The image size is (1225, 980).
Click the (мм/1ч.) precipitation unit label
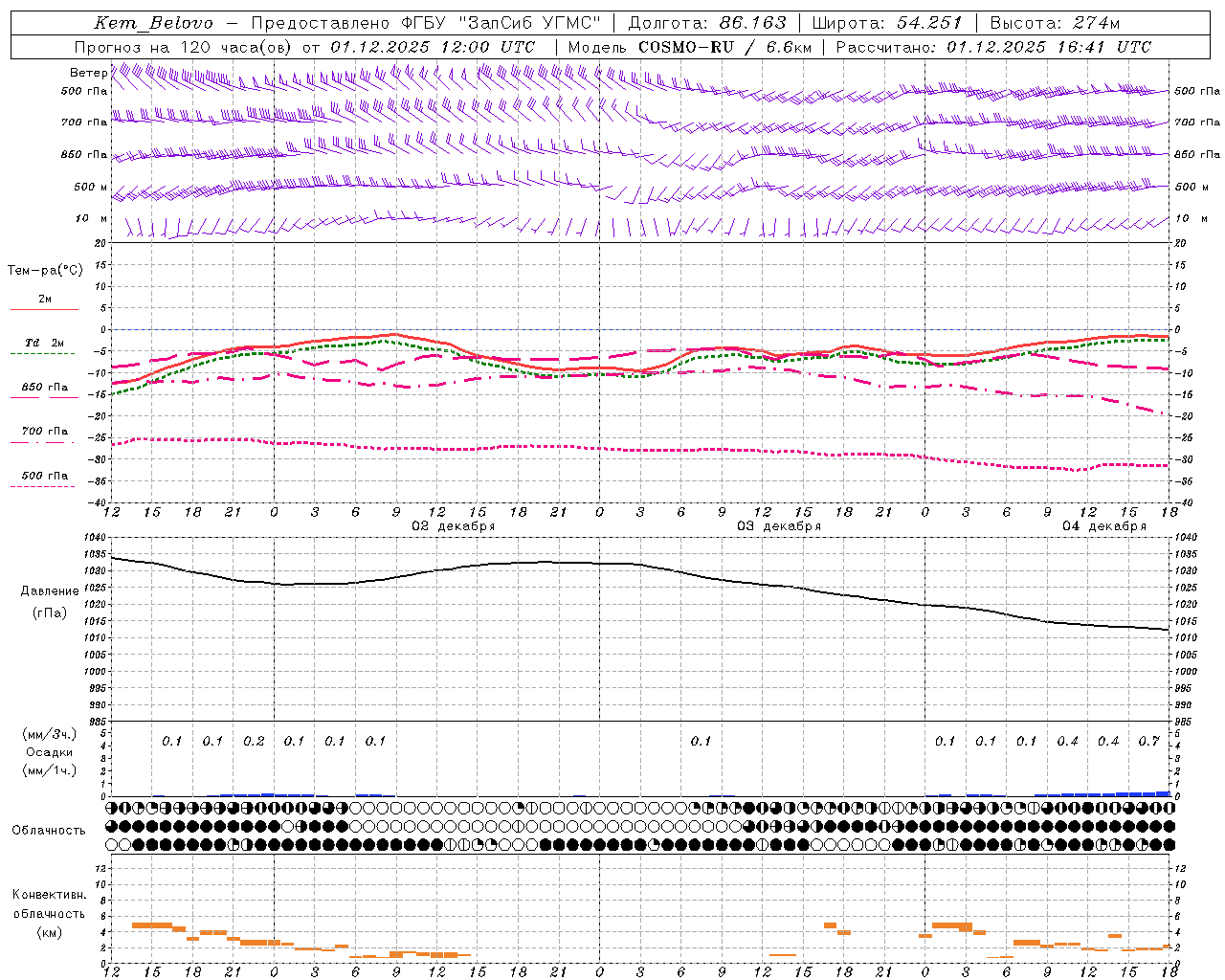(x=50, y=770)
